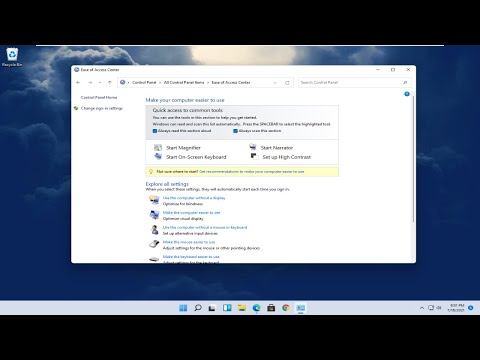This screenshot has height=360, width=480.
Task: Open Use computer without mouse or keyboard
Action: click(205, 227)
